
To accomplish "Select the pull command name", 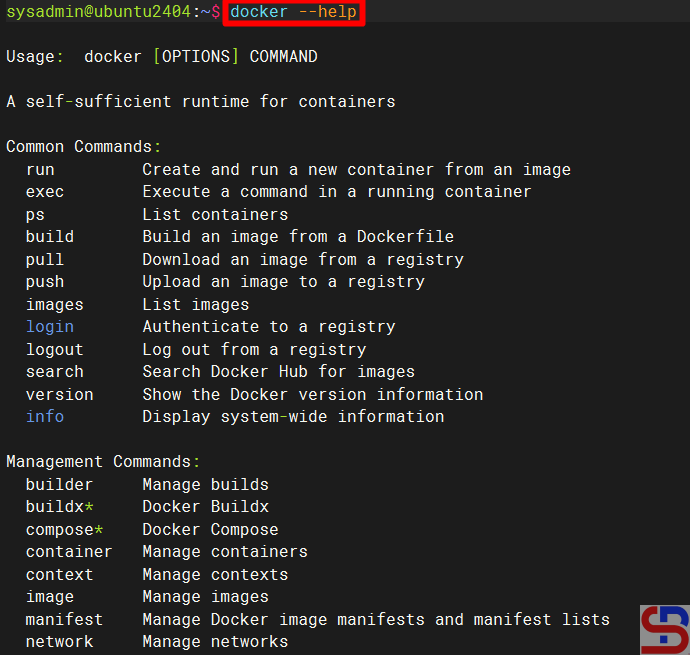I will coord(45,260).
